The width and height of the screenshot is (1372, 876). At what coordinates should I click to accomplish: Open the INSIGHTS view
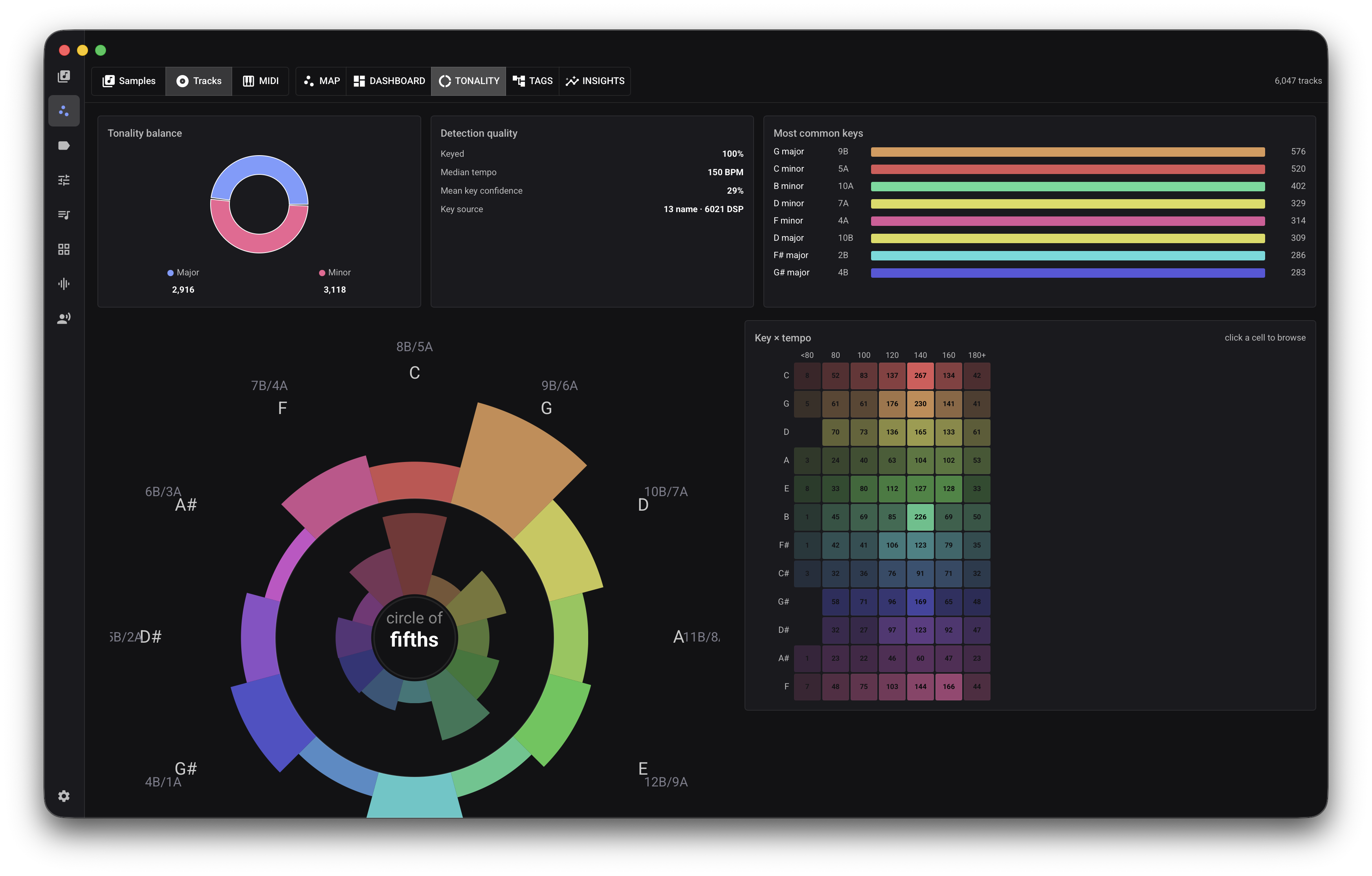pos(595,81)
